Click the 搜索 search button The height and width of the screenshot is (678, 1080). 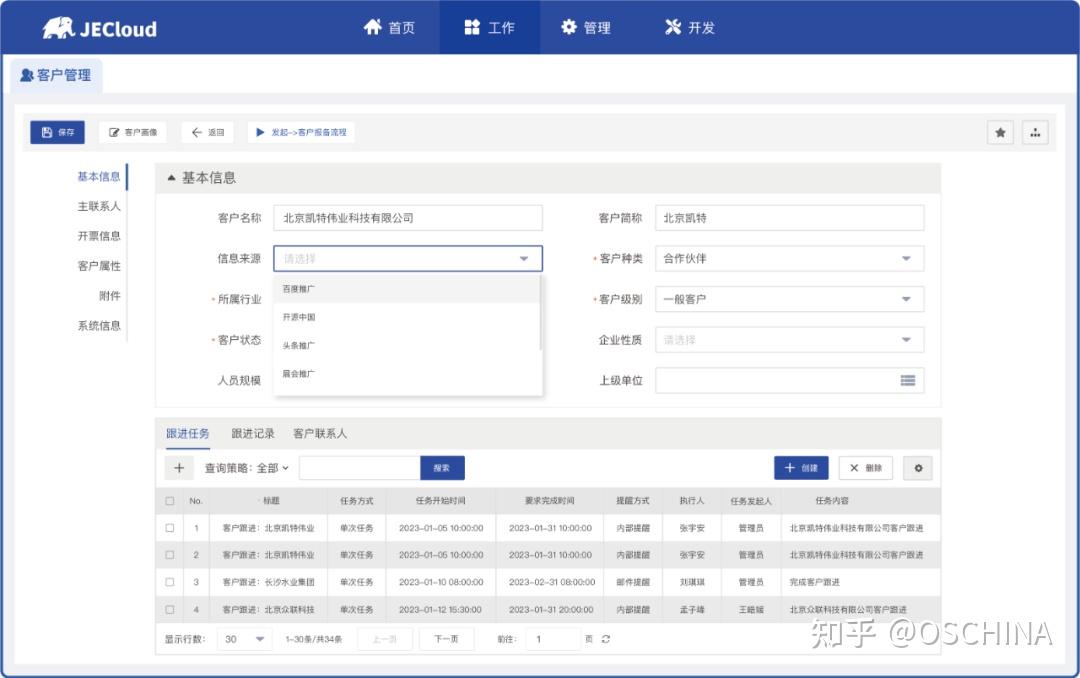point(443,467)
